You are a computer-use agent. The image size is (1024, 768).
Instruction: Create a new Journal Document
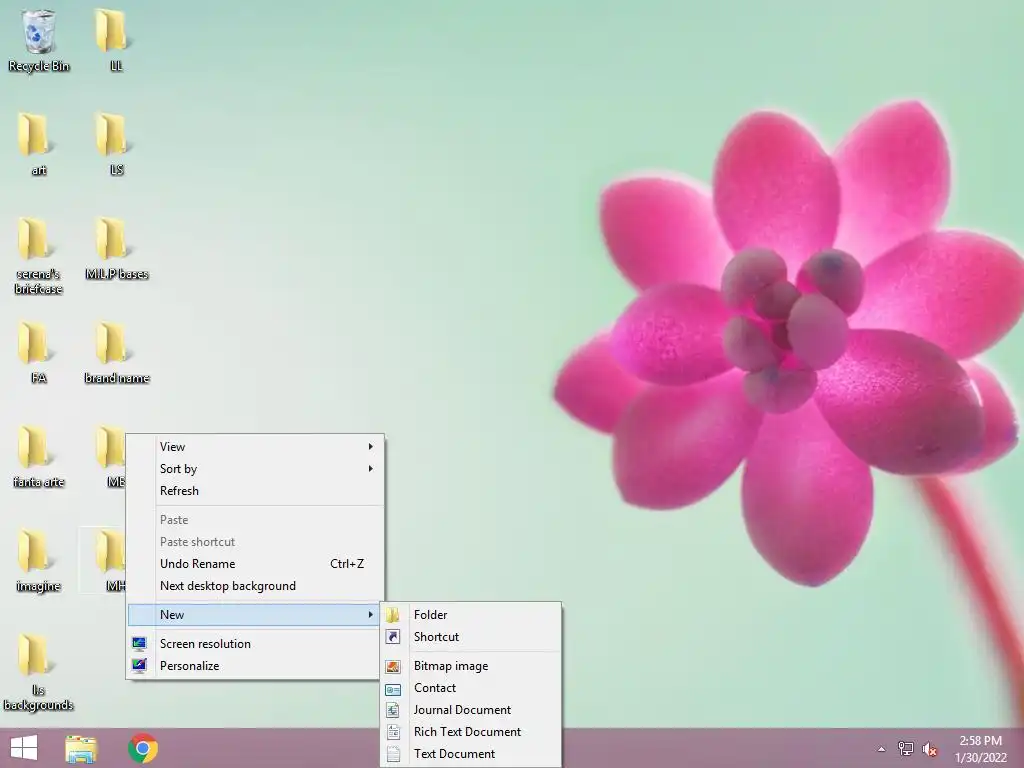471,711
